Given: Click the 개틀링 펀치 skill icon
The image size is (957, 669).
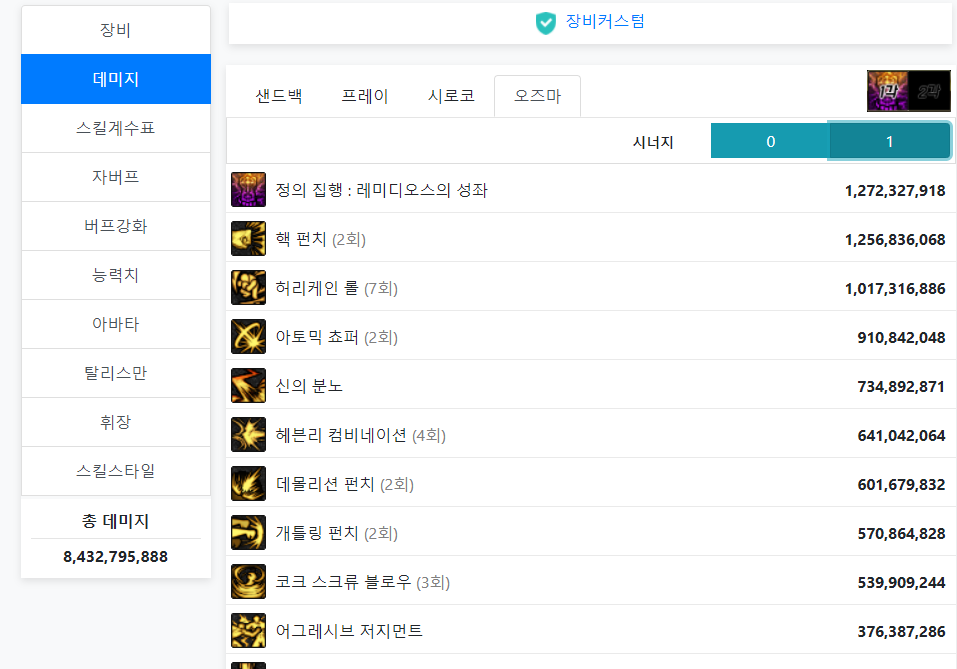Looking at the screenshot, I should coord(248,533).
